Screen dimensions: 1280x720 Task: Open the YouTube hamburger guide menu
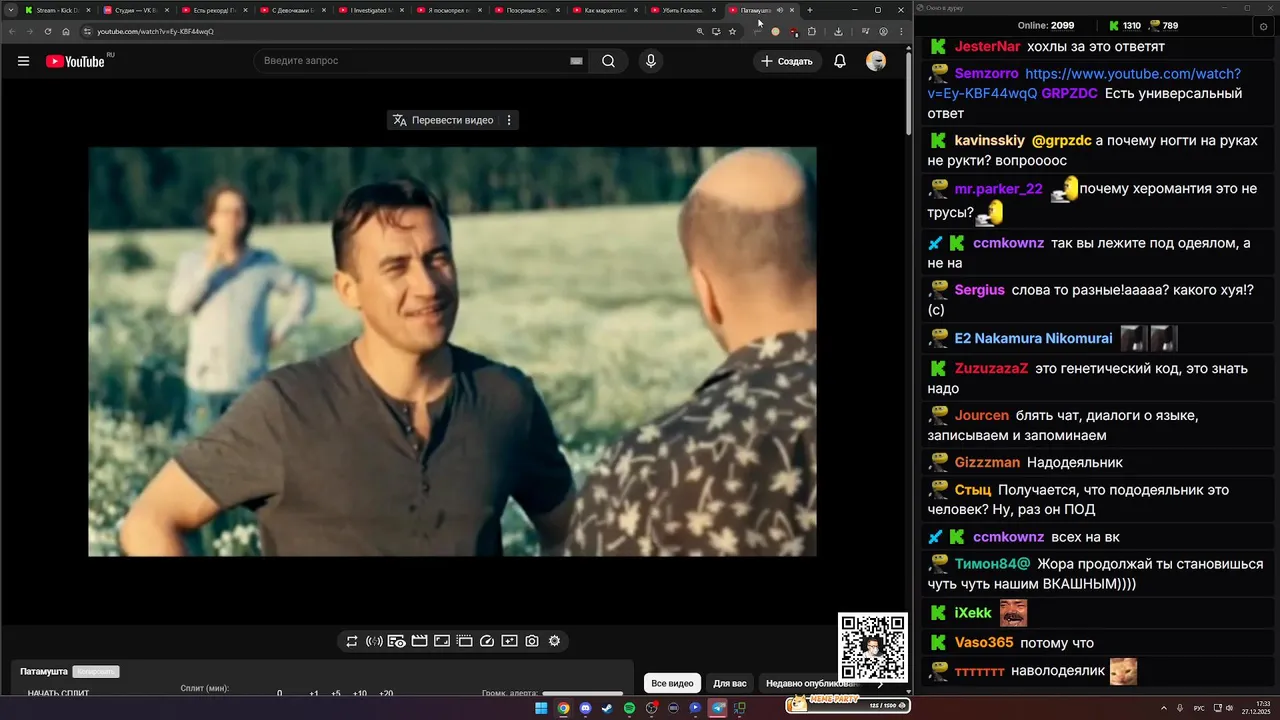(x=23, y=61)
